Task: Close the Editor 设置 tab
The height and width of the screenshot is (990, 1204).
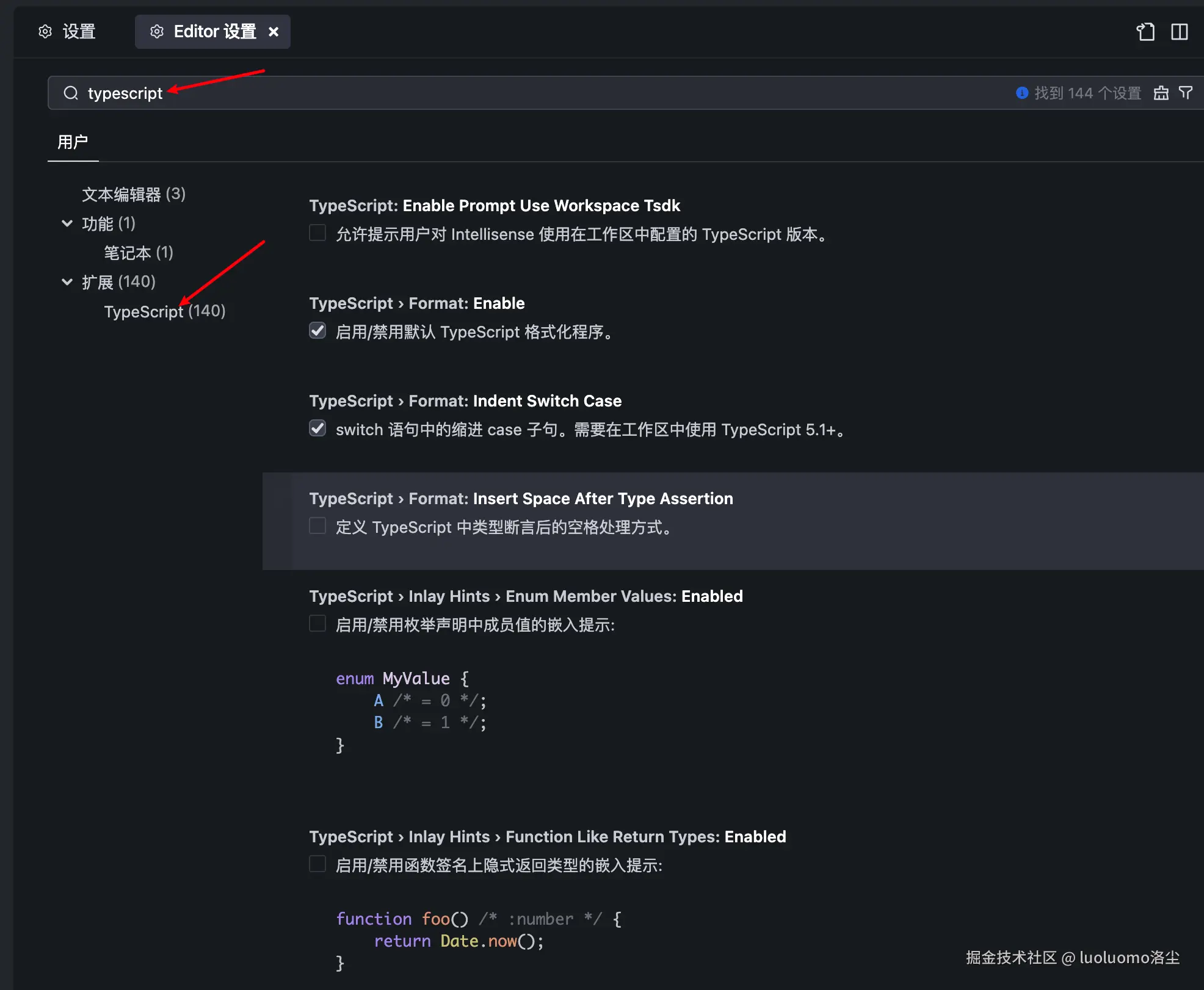Action: (x=274, y=32)
